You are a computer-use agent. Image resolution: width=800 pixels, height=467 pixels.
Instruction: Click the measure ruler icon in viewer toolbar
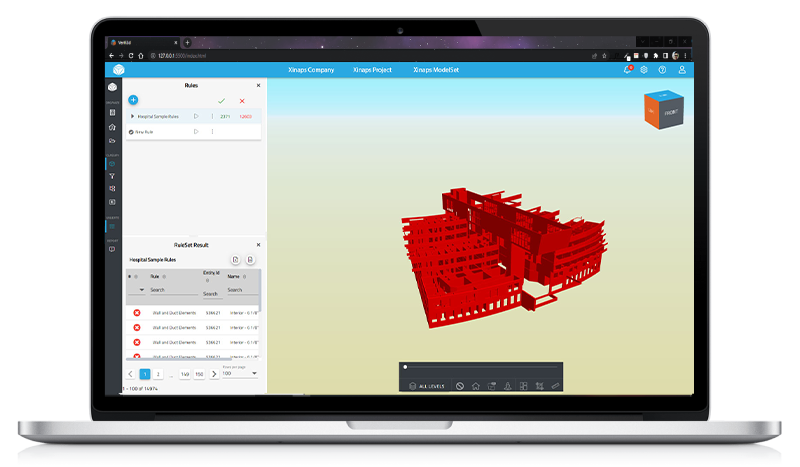[555, 386]
